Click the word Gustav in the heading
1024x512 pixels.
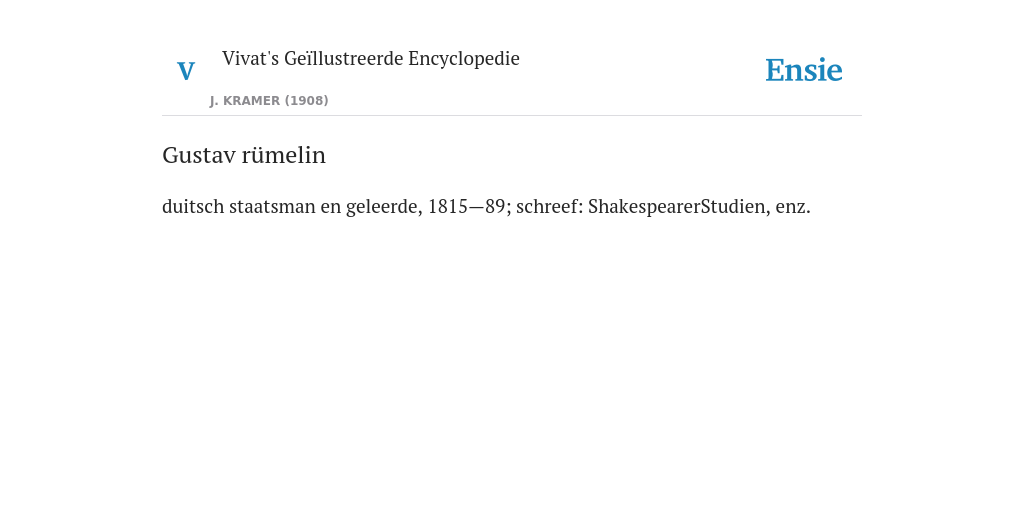click(199, 155)
